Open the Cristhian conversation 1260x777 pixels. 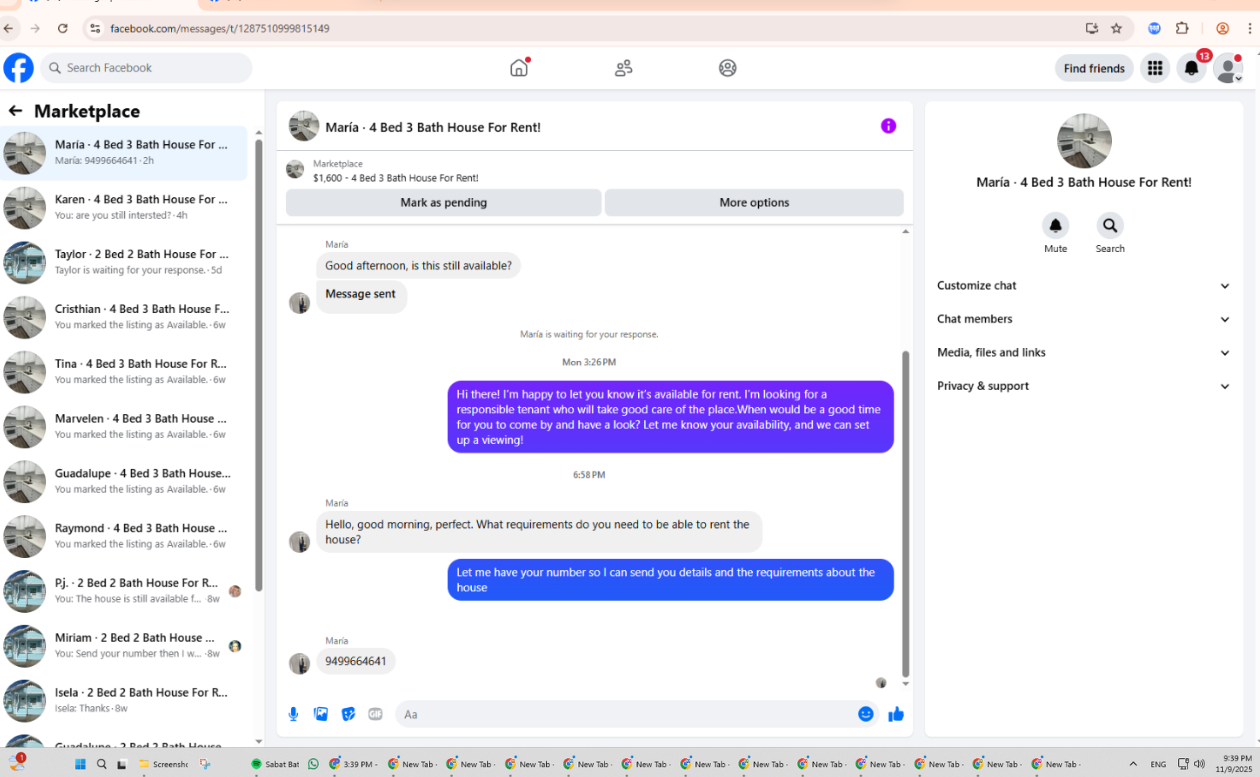124,317
